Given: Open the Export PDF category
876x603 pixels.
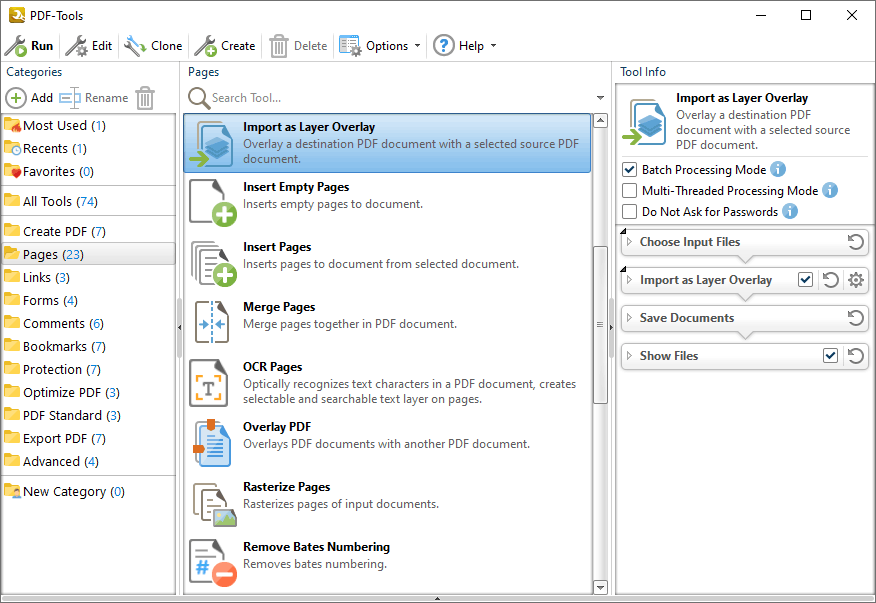Looking at the screenshot, I should pos(88,438).
